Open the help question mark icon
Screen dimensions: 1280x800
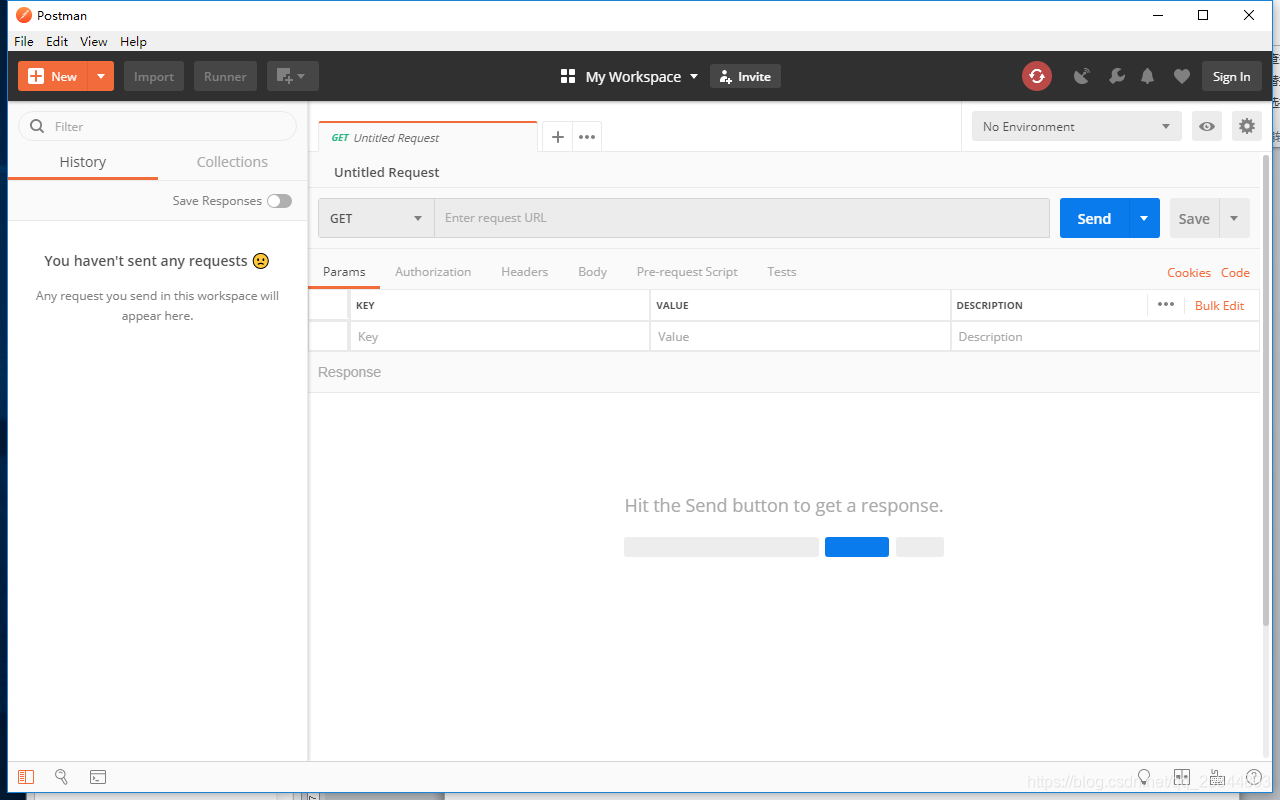point(1254,777)
